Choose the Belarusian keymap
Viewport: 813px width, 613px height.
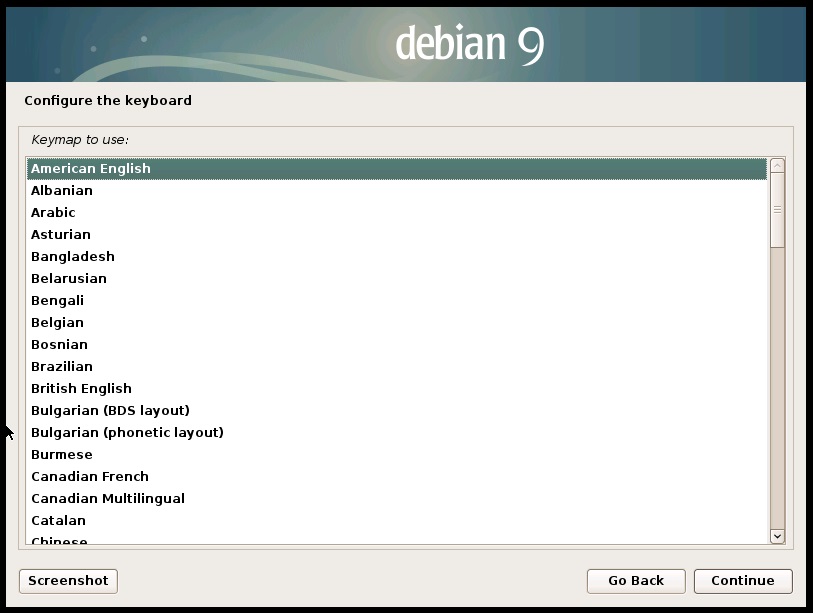coord(69,279)
